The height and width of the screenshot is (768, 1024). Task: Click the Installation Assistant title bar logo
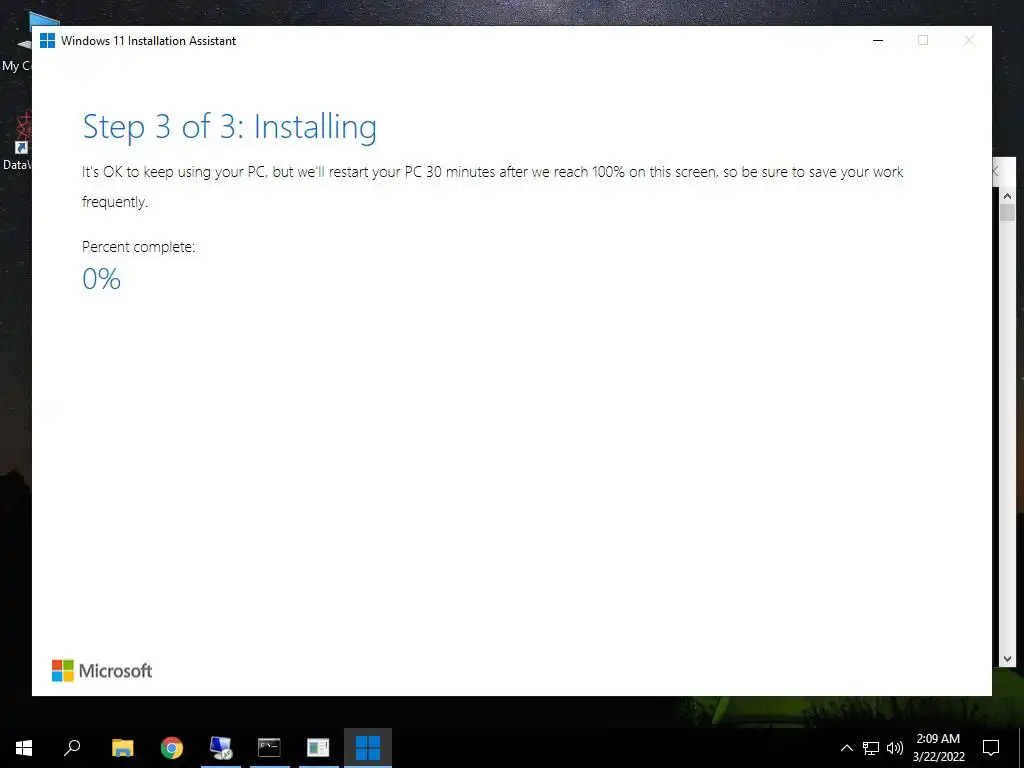(48, 40)
